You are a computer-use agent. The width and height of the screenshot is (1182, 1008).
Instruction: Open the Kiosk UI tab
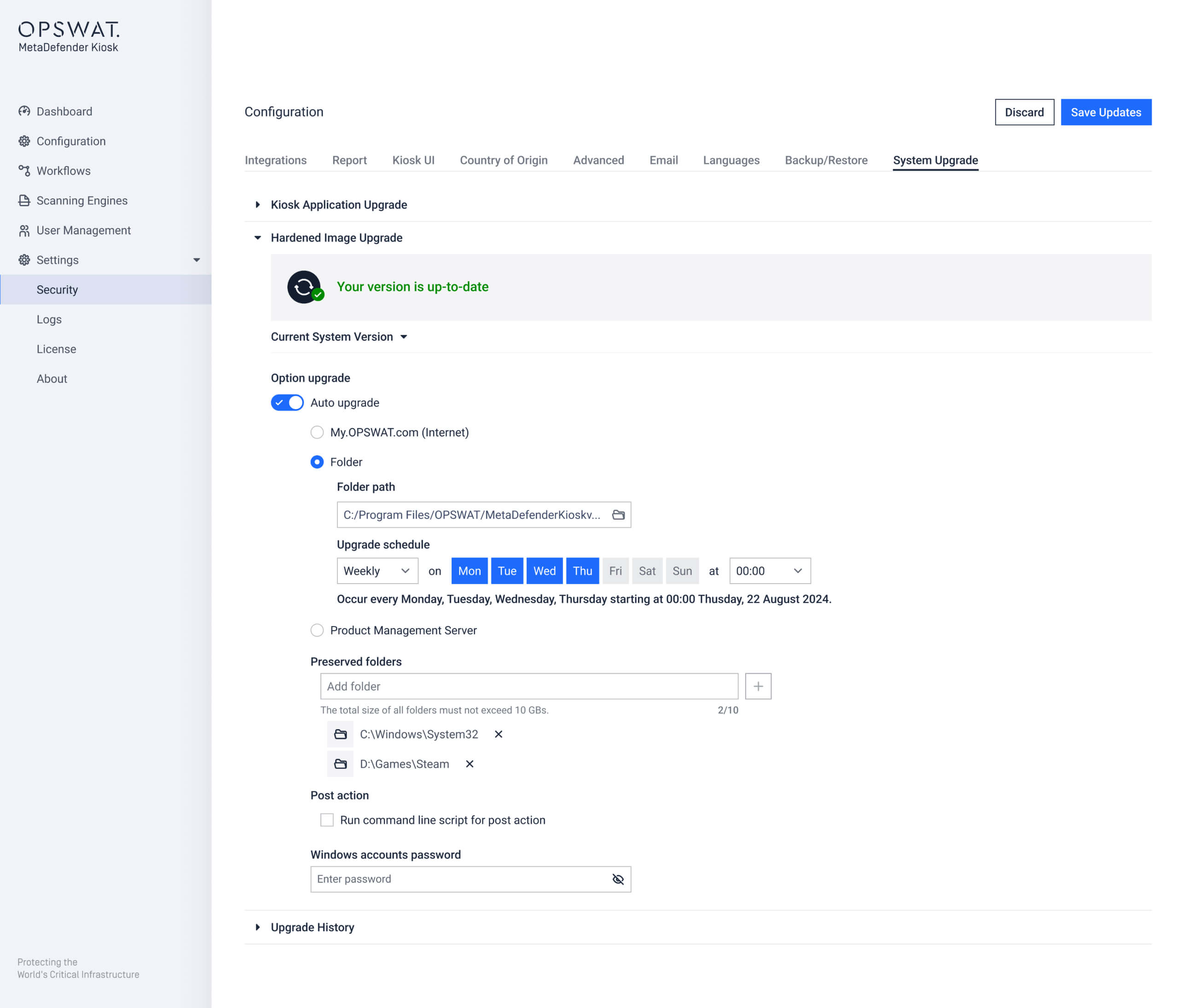413,160
